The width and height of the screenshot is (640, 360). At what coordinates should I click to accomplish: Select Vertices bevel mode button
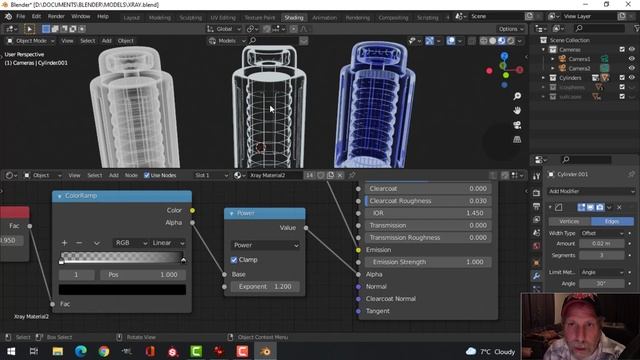[x=569, y=221]
